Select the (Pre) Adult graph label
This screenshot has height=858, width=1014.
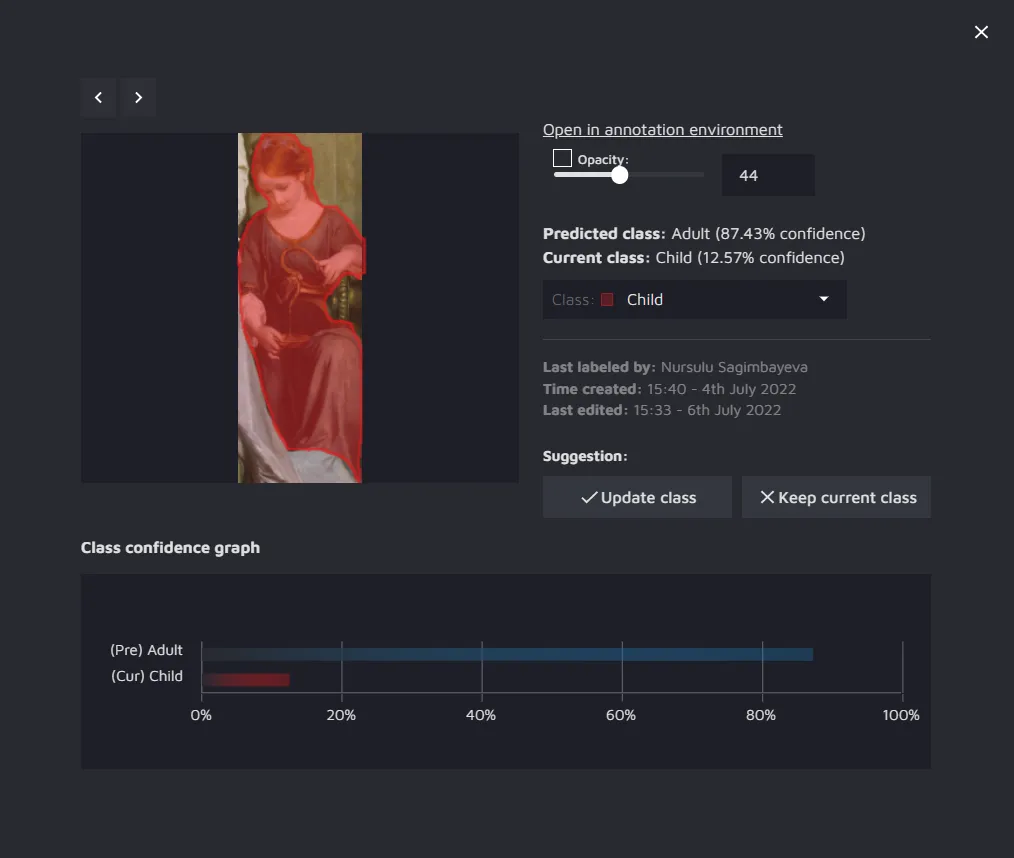tap(146, 650)
